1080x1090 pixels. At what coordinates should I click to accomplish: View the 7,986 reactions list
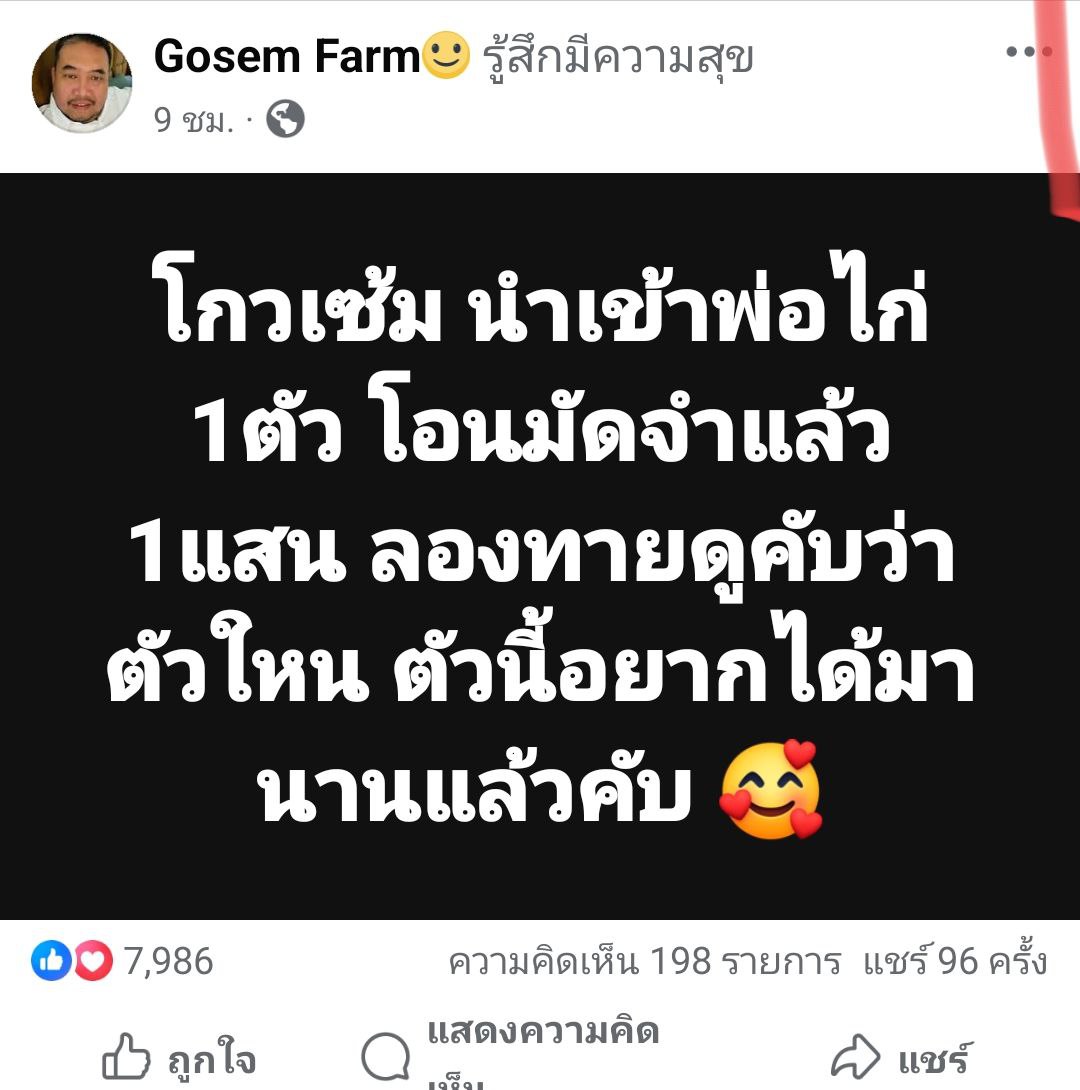coord(169,961)
